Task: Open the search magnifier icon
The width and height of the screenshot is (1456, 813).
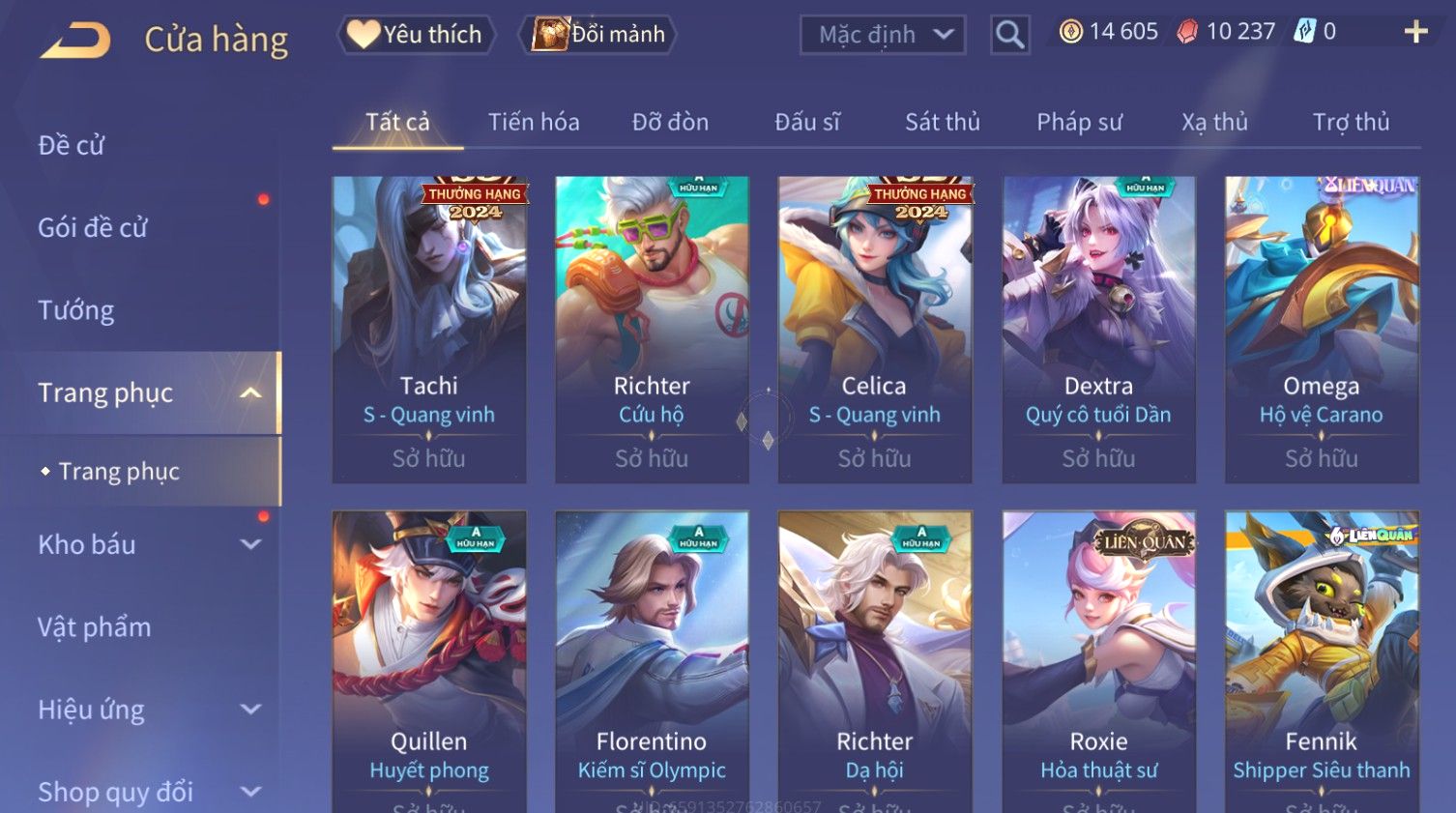Action: tap(1009, 35)
